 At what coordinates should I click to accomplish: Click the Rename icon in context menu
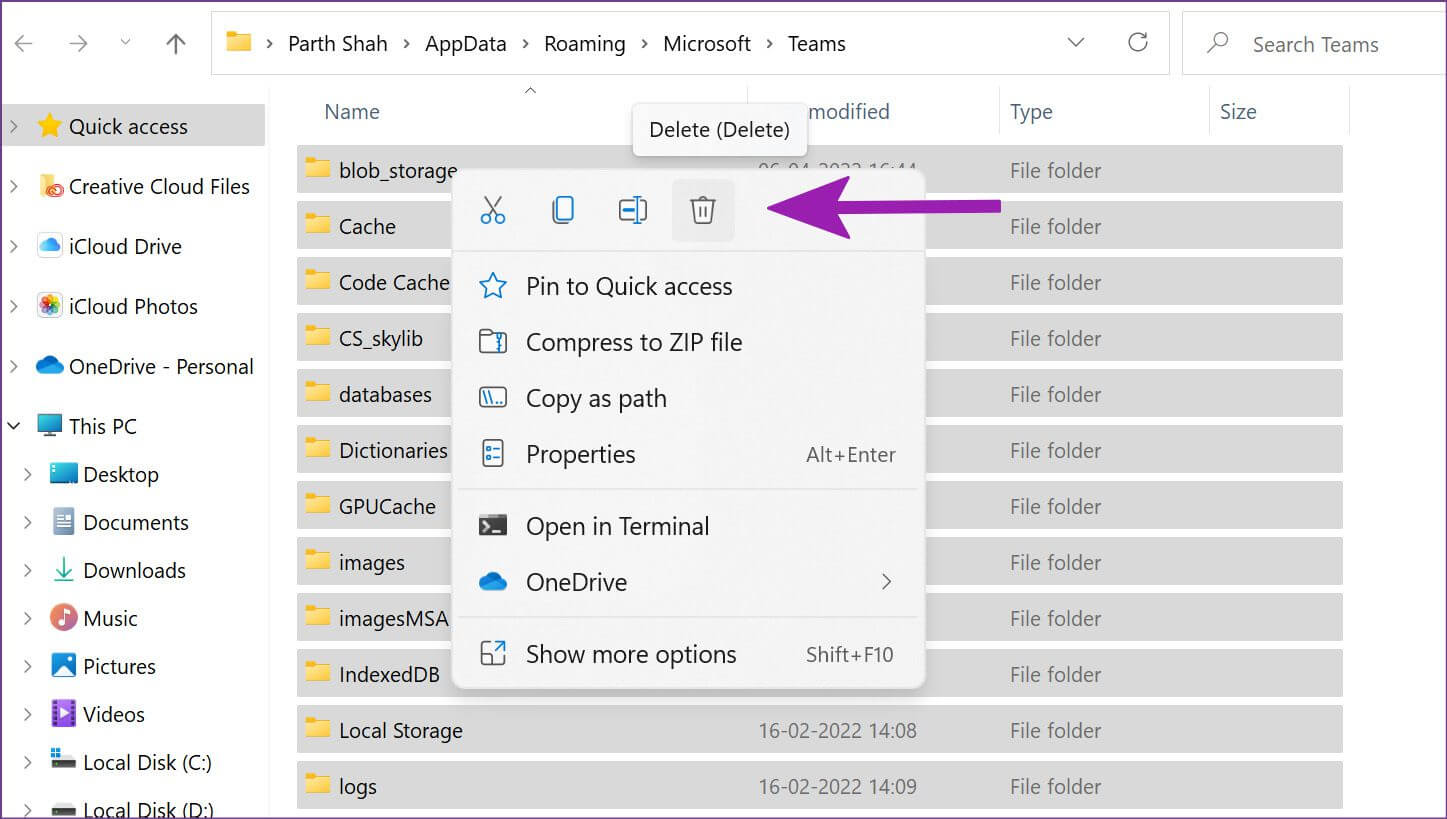tap(633, 210)
